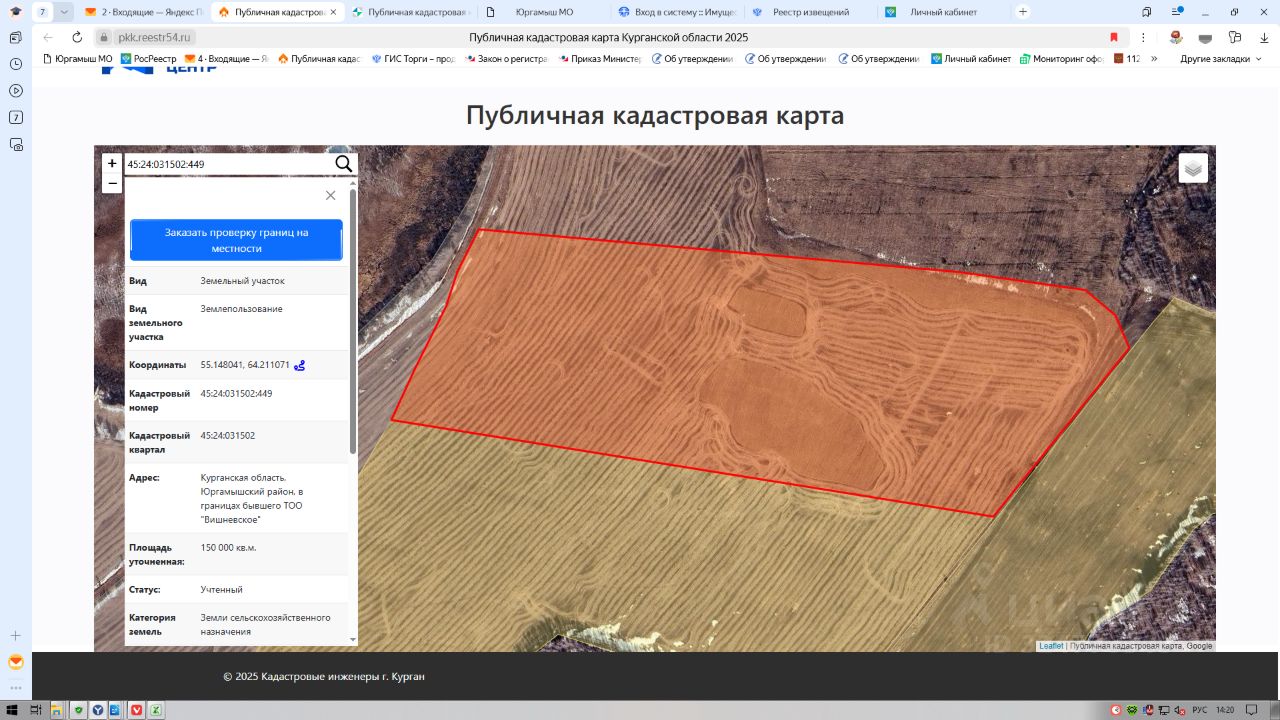
Task: Click the status value Учтенный
Action: coord(221,590)
